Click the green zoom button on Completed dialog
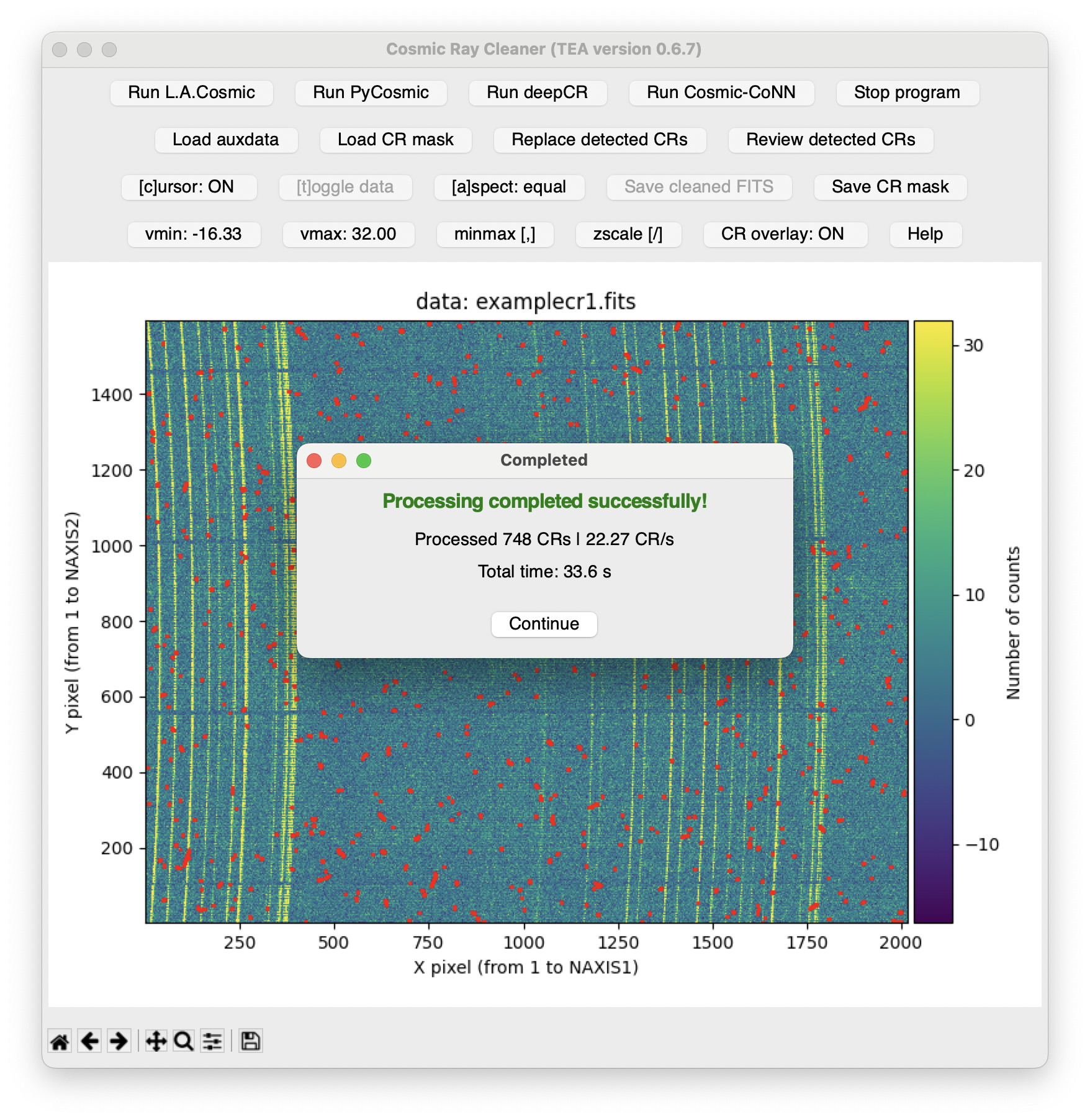The width and height of the screenshot is (1090, 1120). pyautogui.click(x=364, y=461)
